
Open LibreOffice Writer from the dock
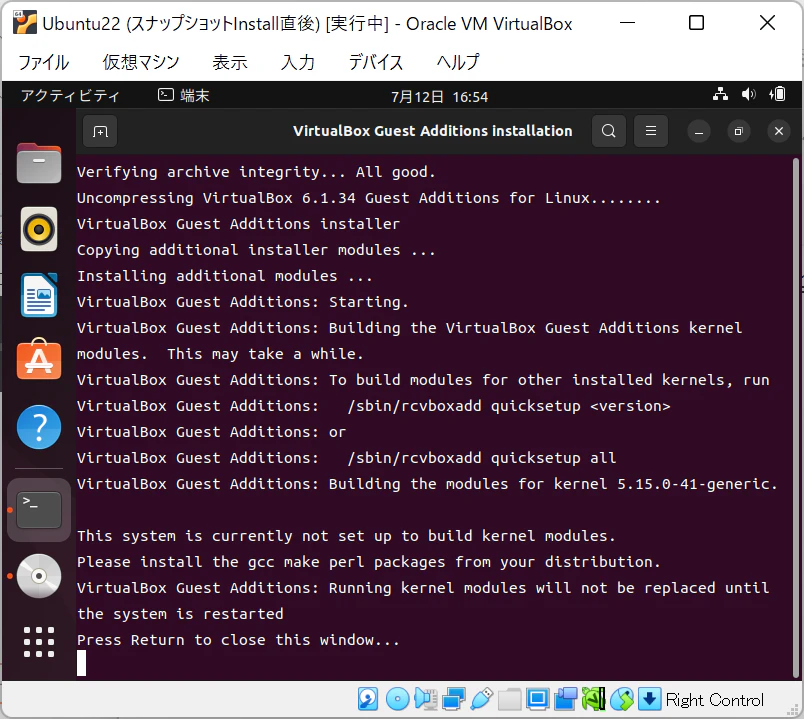click(39, 295)
